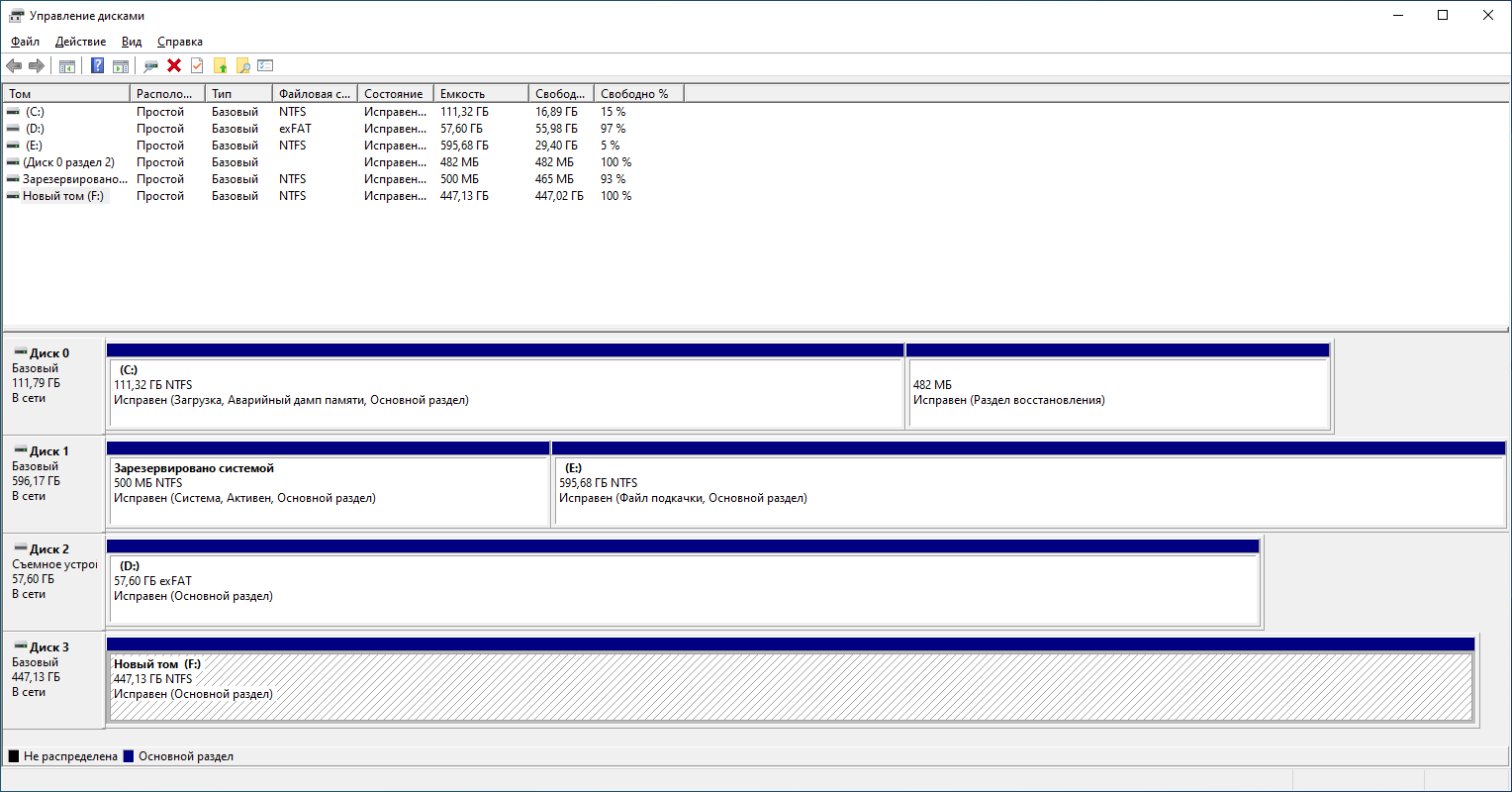Click the 447,02 ГБ free space cell

click(x=559, y=196)
